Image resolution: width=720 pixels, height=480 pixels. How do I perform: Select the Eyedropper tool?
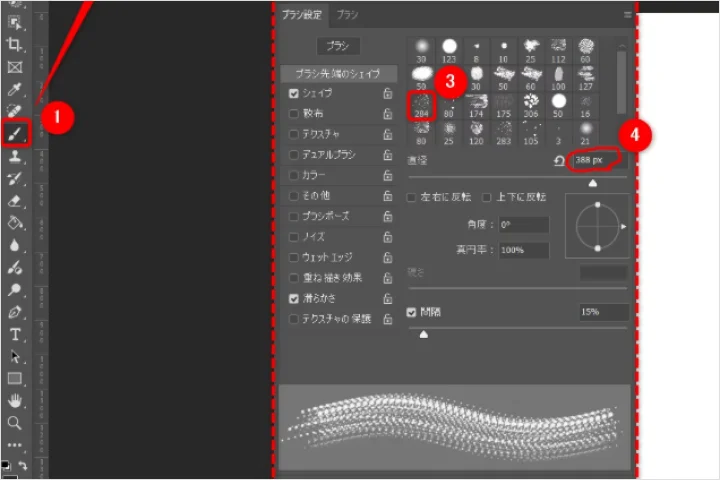click(15, 89)
